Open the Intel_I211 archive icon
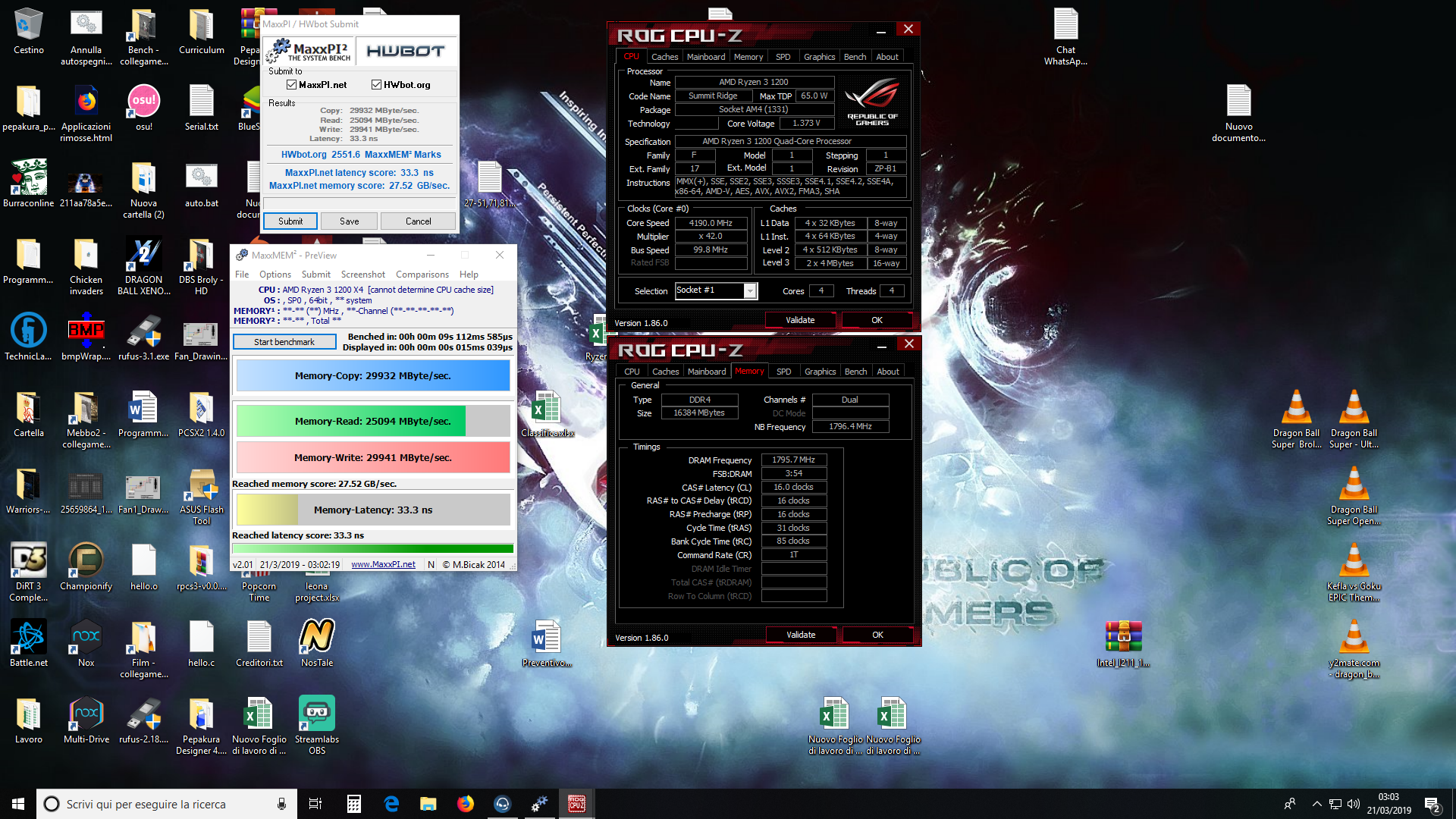 click(1123, 645)
